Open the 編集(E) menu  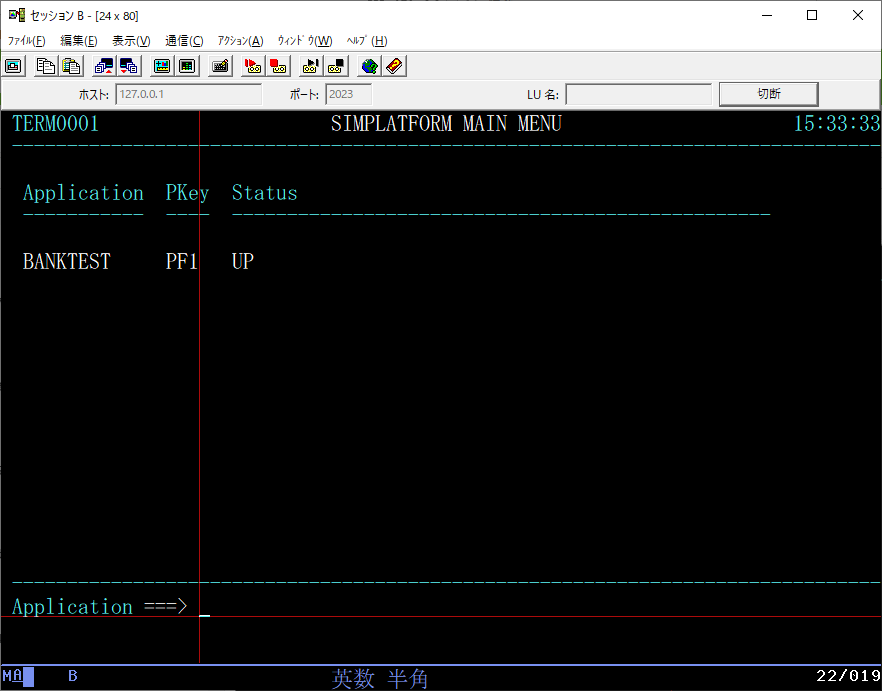(x=79, y=41)
